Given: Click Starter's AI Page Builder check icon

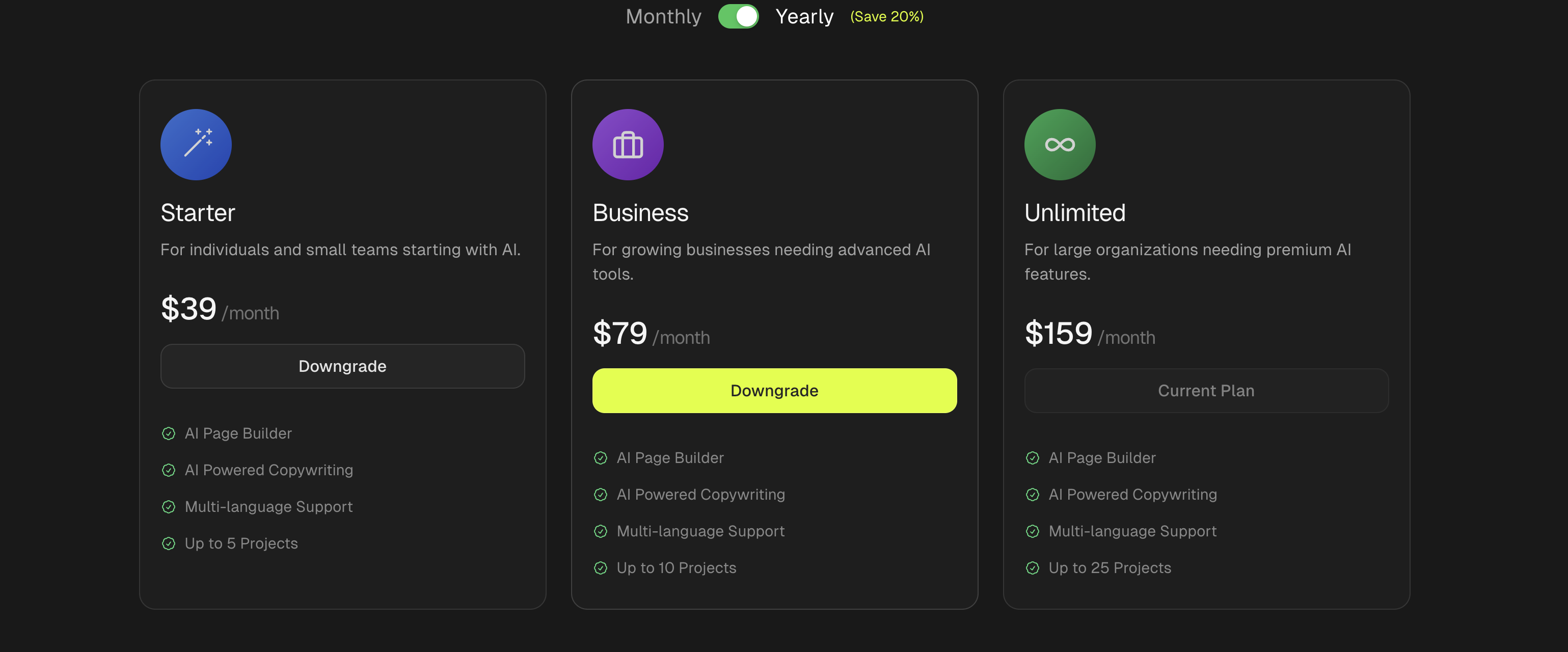Looking at the screenshot, I should pyautogui.click(x=169, y=433).
